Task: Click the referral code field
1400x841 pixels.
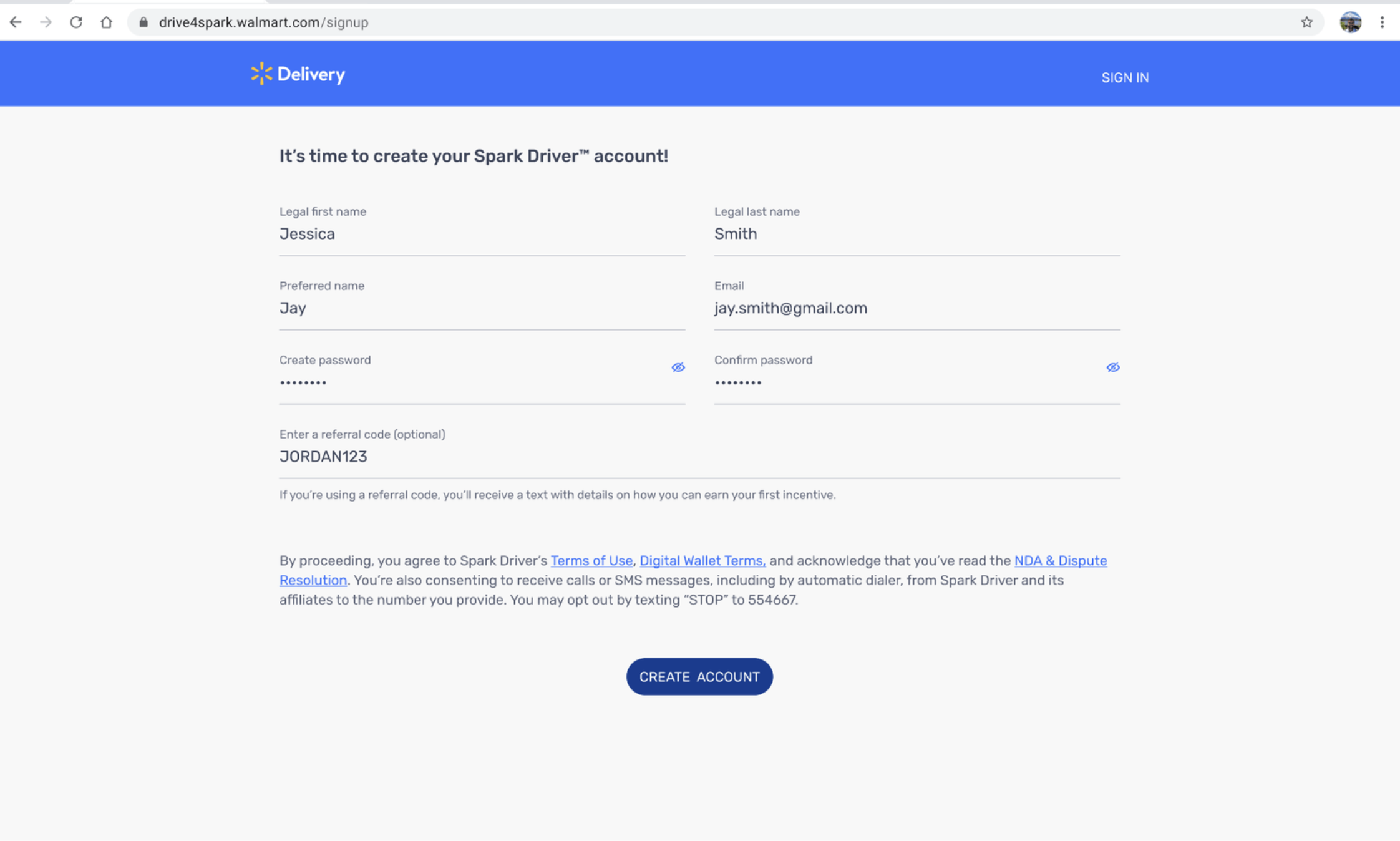Action: 699,457
